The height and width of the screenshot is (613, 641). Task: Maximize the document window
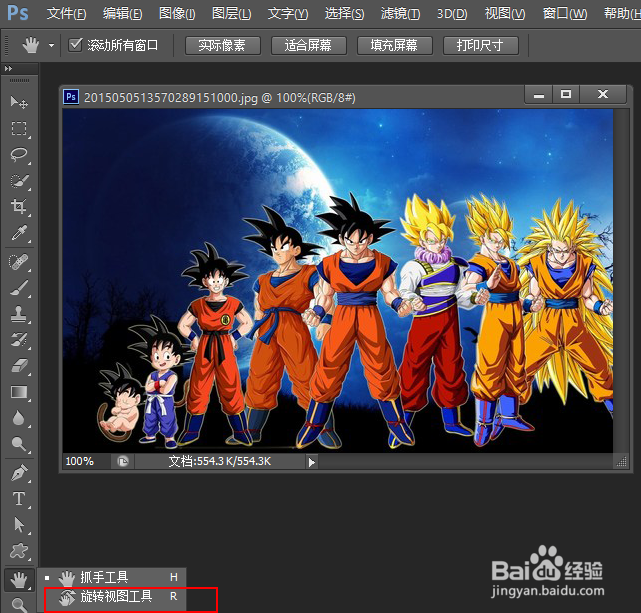pos(566,95)
